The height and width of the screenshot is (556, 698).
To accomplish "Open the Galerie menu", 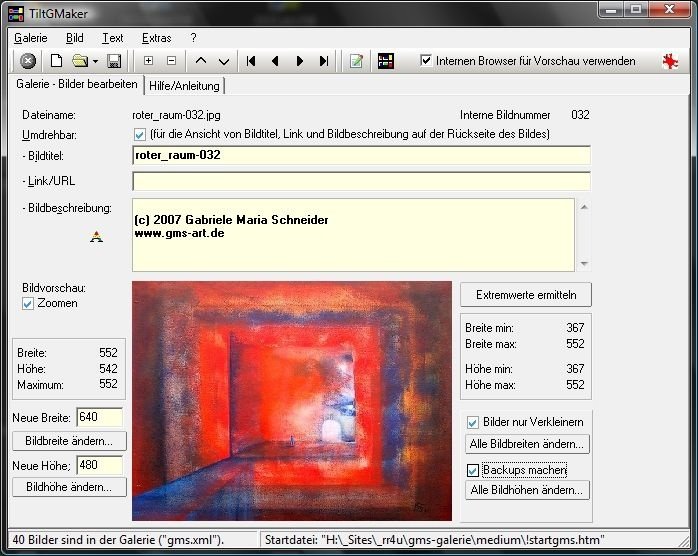I will [31, 38].
